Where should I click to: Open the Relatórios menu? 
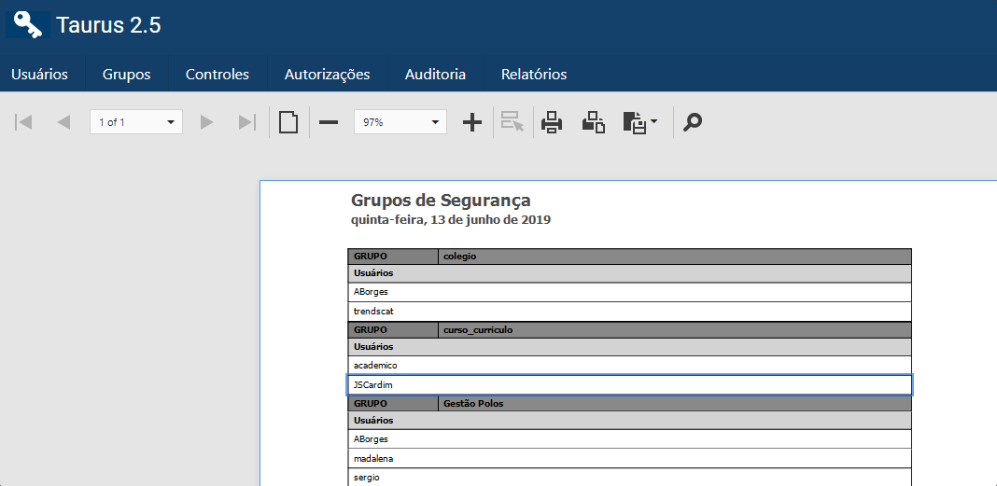coord(534,74)
